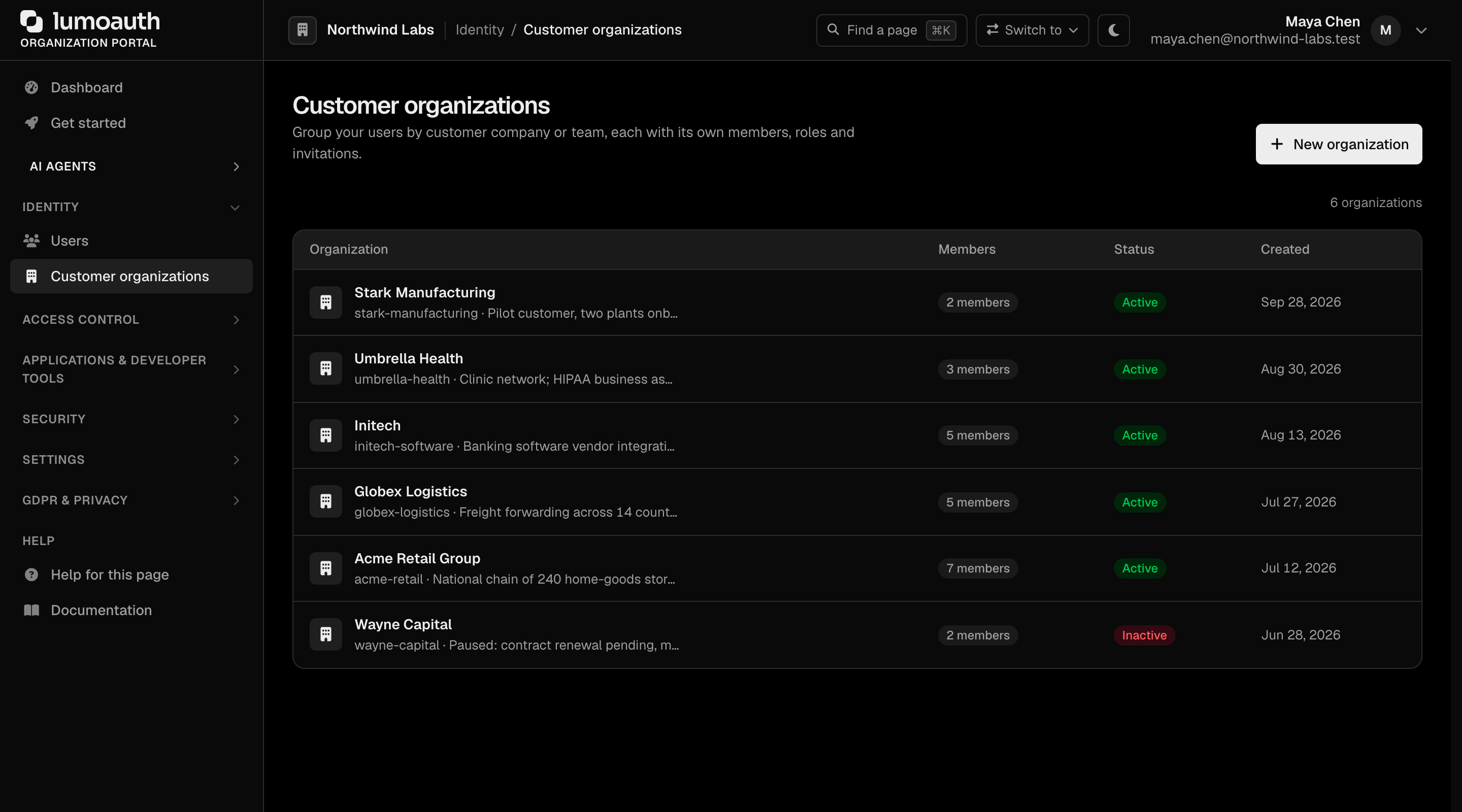Screen dimensions: 1462x812
Task: Click the Globex Logistics building icon
Action: point(326,501)
